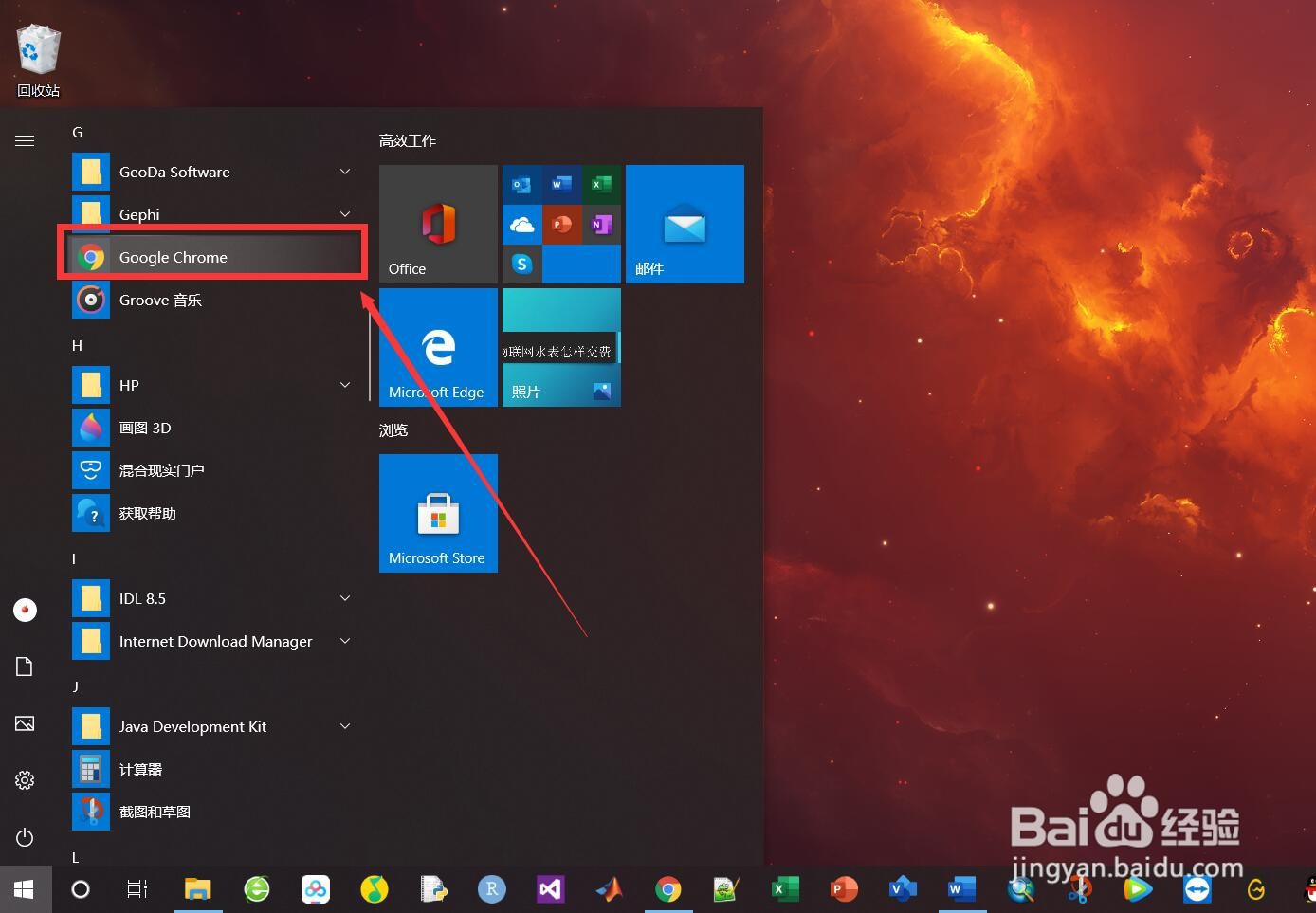Image resolution: width=1316 pixels, height=913 pixels.
Task: Open the 照片 photos tile
Action: (561, 347)
